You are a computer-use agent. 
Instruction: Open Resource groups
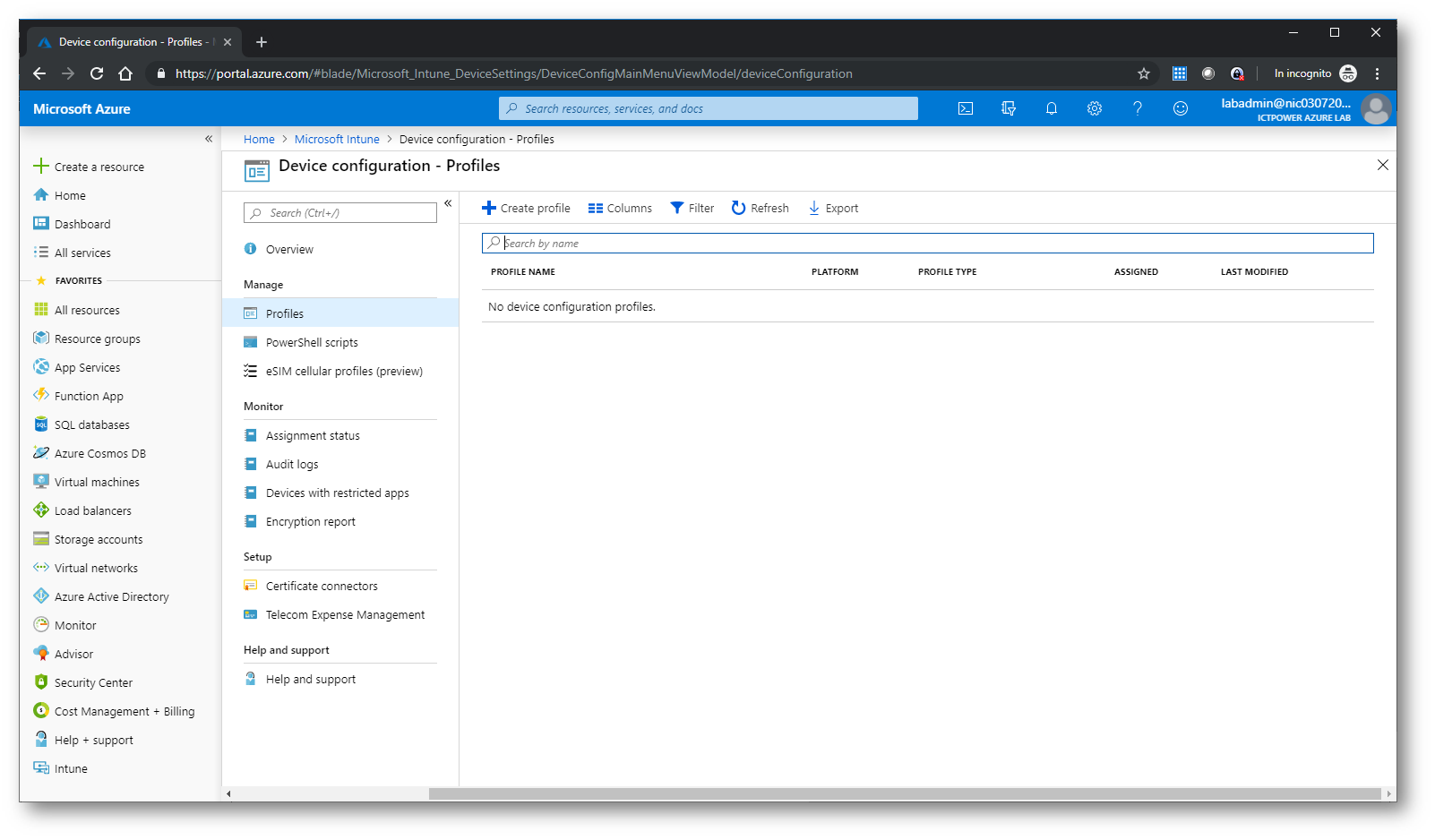coord(97,339)
